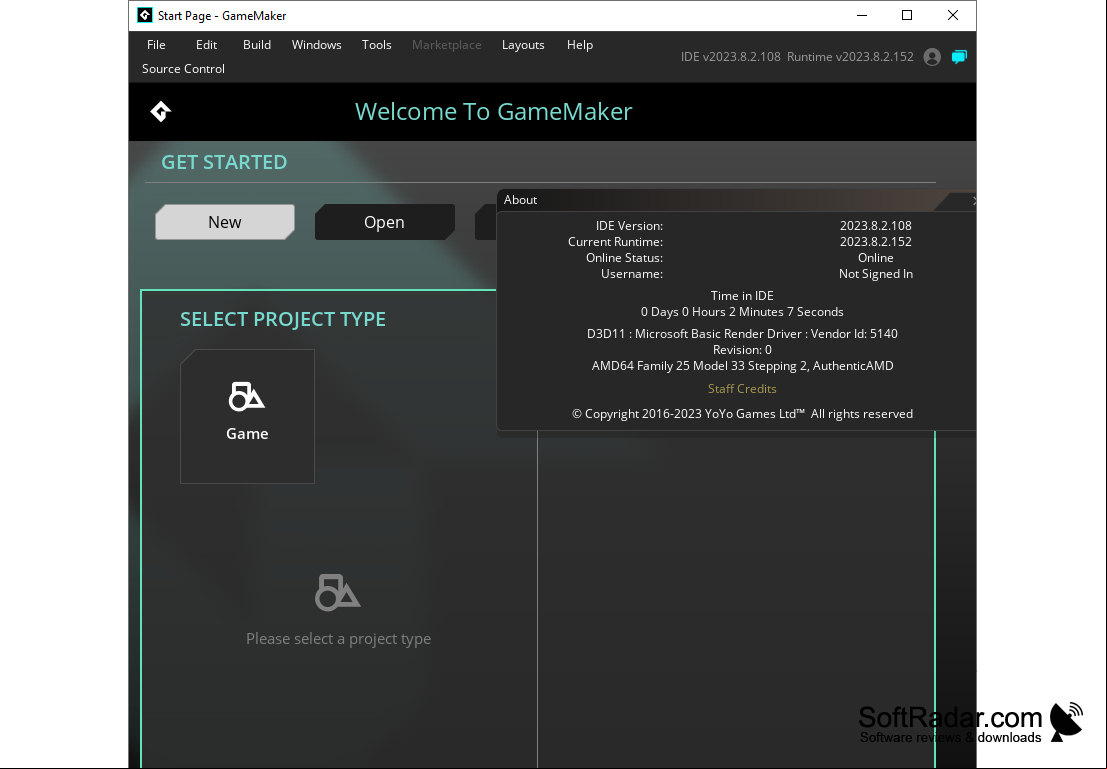This screenshot has width=1107, height=769.
Task: Click the About dialog title bar
Action: 736,200
